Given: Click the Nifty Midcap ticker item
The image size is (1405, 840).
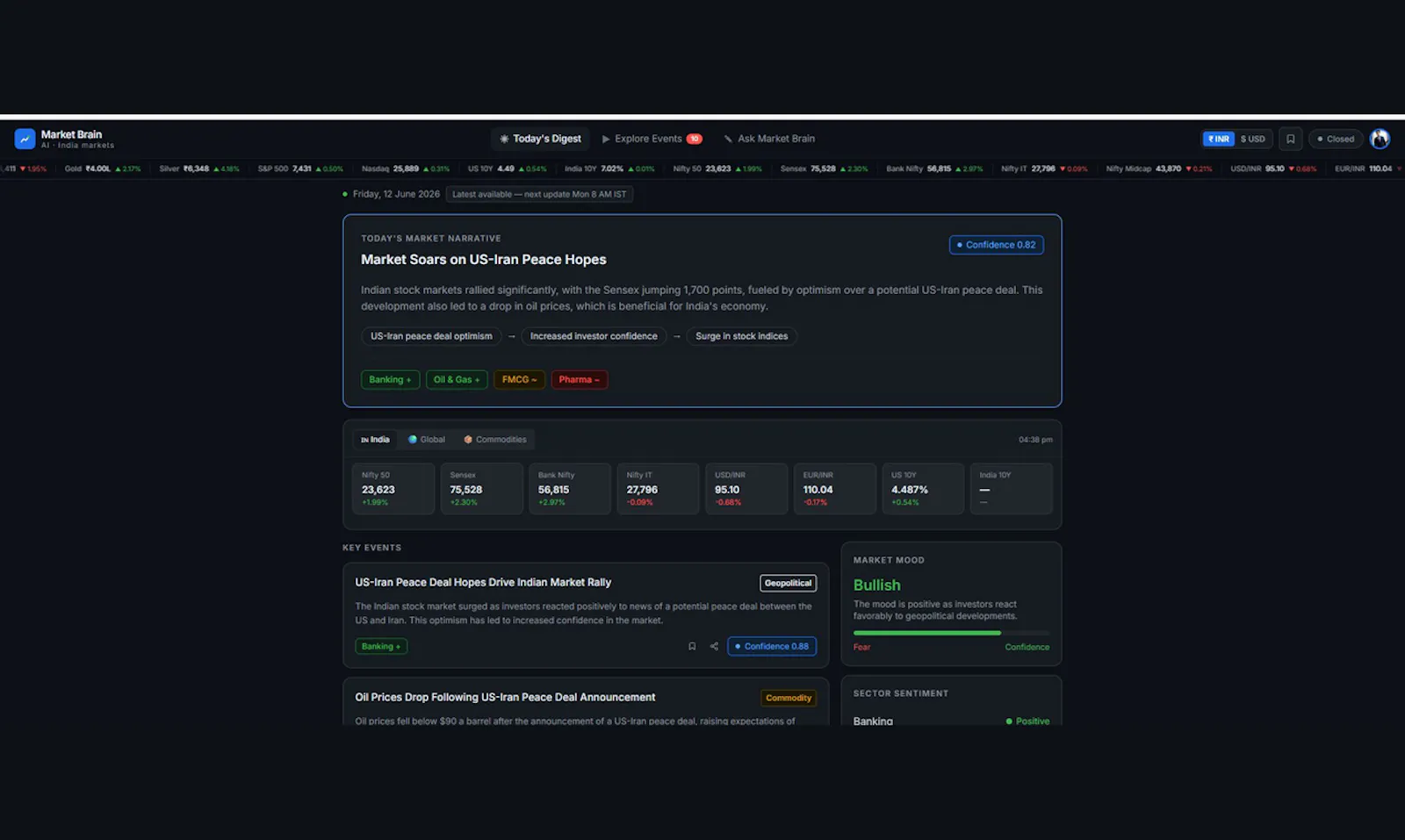Looking at the screenshot, I should 1159,169.
